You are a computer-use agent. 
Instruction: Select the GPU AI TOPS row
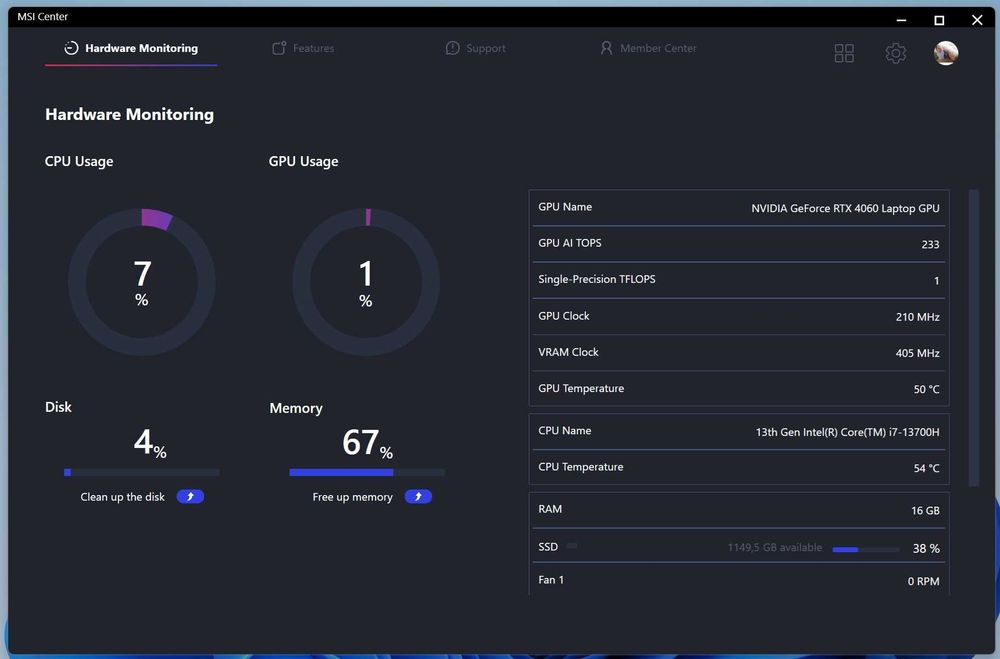point(739,244)
